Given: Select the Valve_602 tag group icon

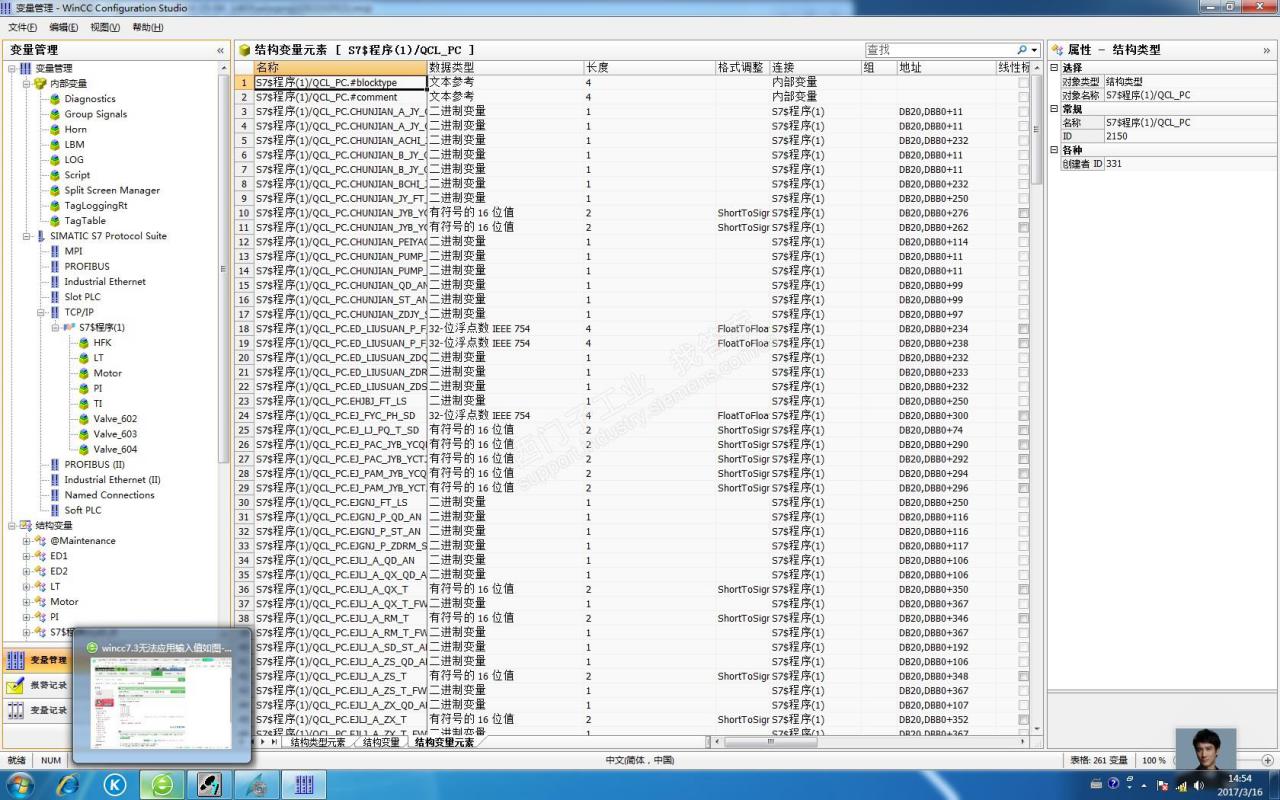Looking at the screenshot, I should pyautogui.click(x=84, y=419).
